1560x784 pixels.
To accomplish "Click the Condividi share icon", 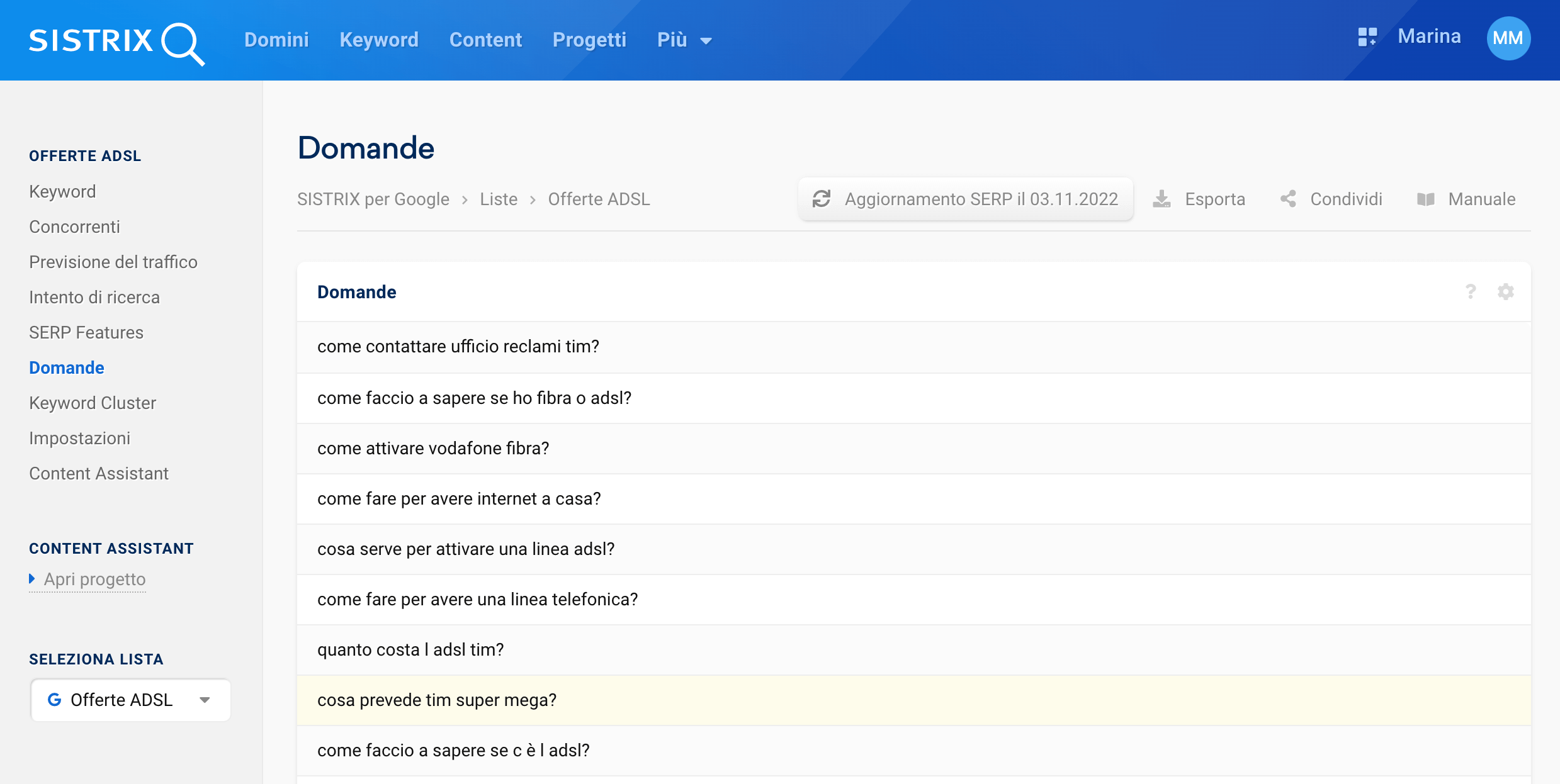I will tap(1289, 199).
